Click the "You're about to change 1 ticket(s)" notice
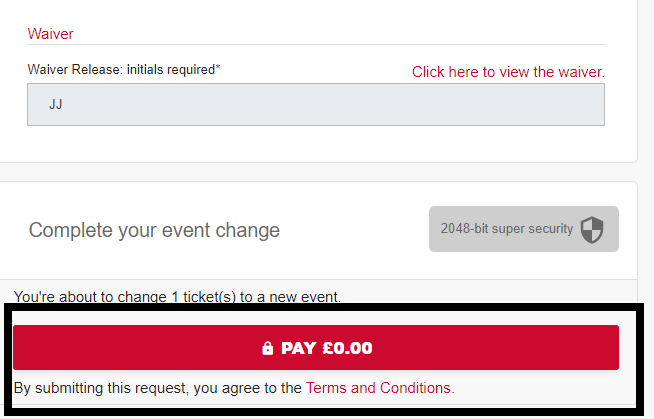The width and height of the screenshot is (654, 419). click(x=177, y=296)
